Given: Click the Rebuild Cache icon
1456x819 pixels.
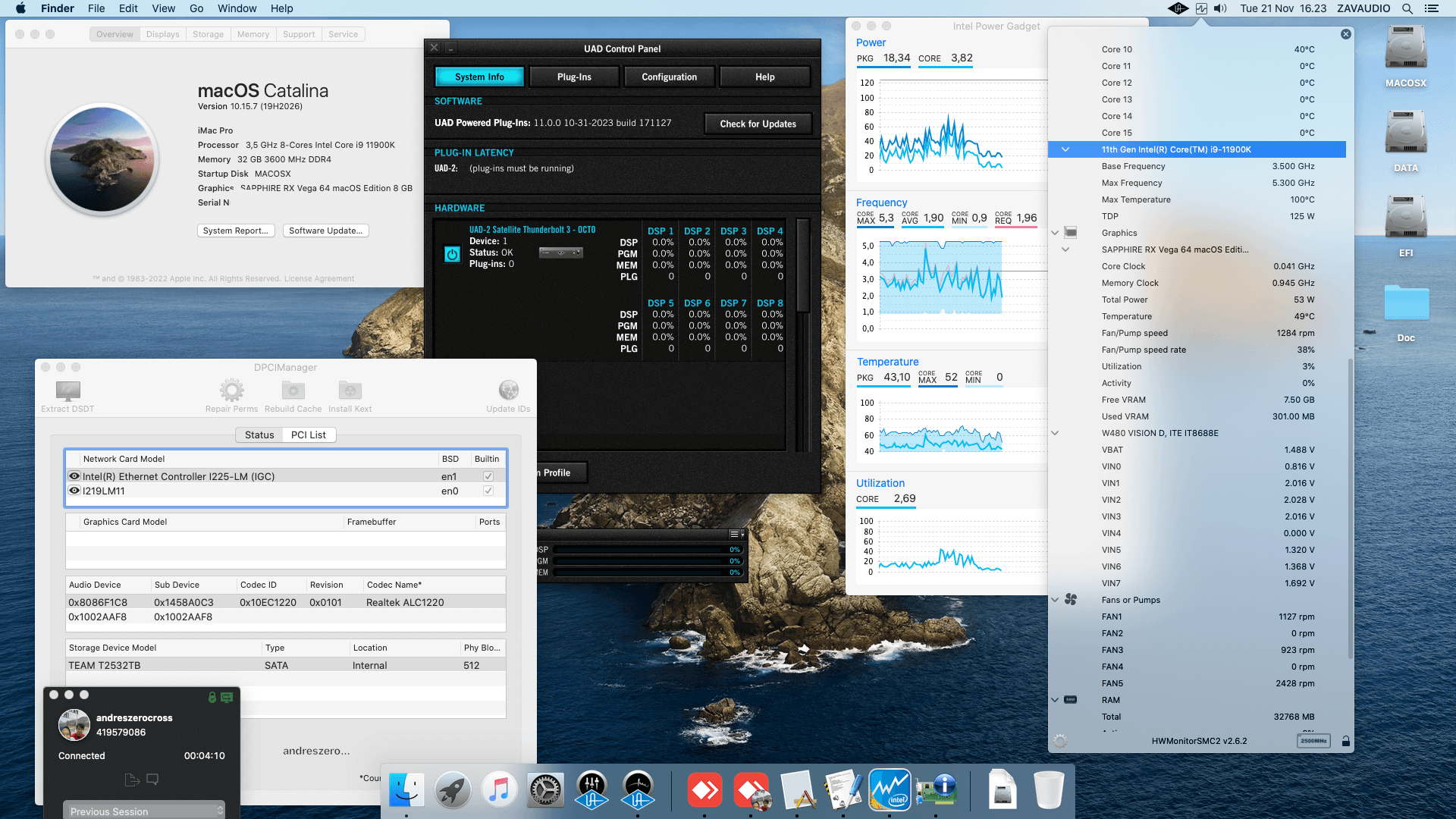Looking at the screenshot, I should [293, 389].
